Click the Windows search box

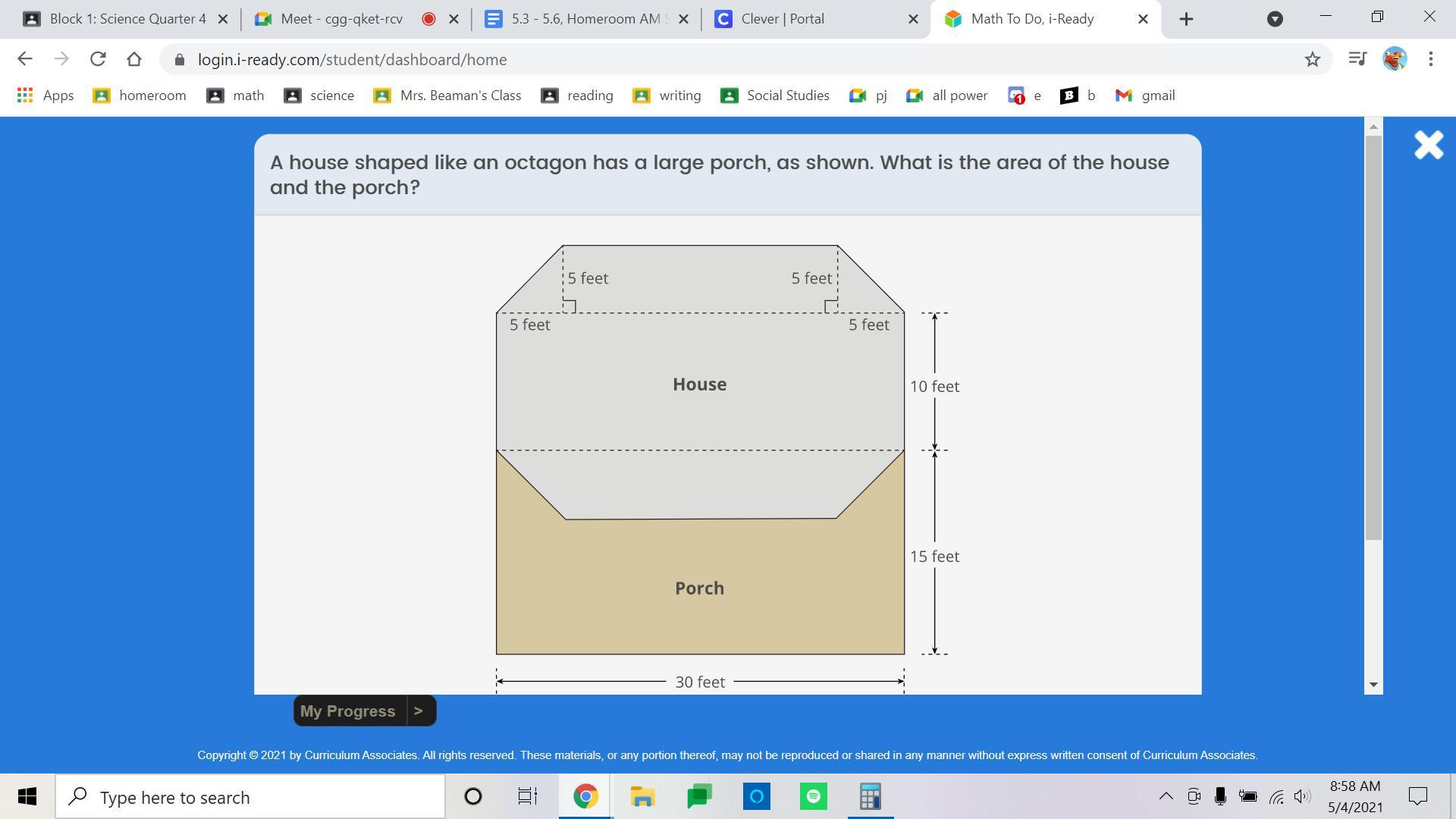(250, 797)
